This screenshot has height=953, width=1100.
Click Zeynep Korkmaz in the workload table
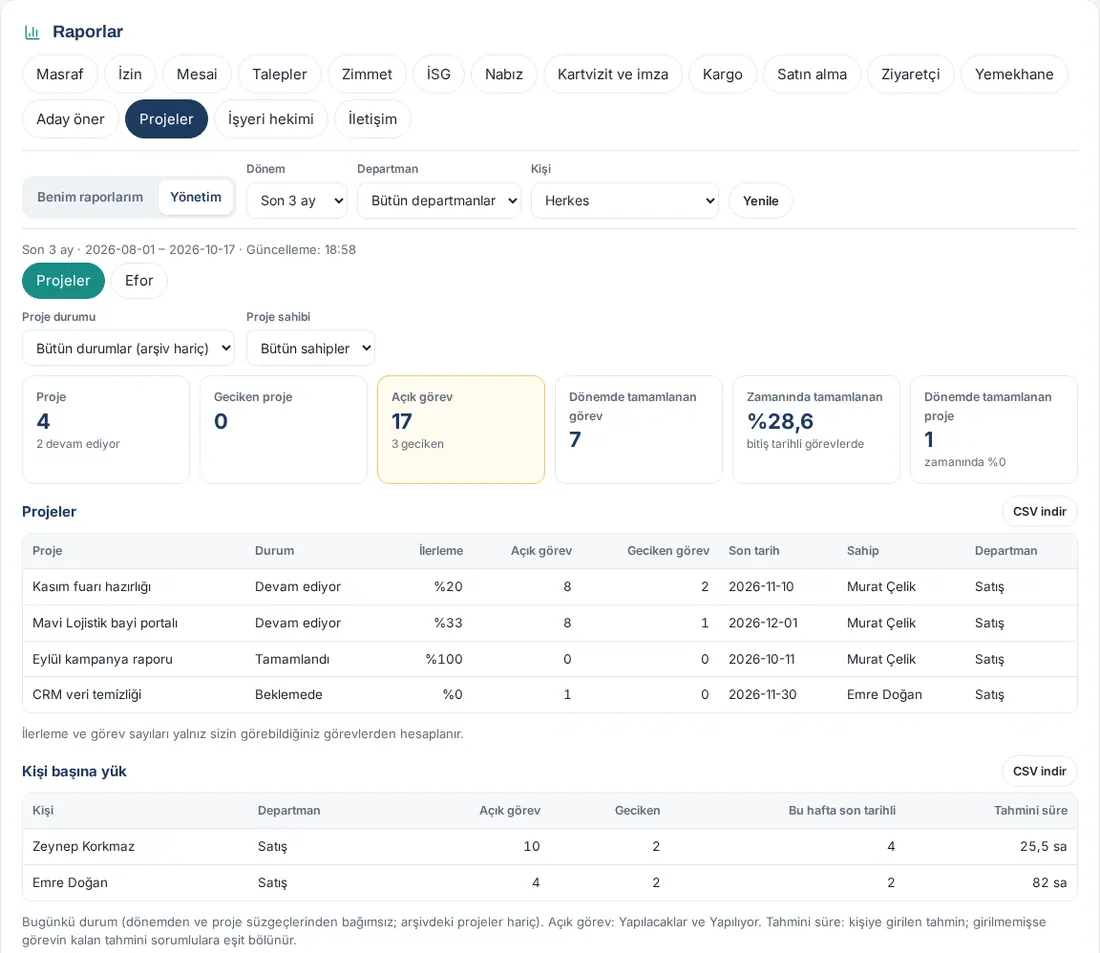(83, 846)
